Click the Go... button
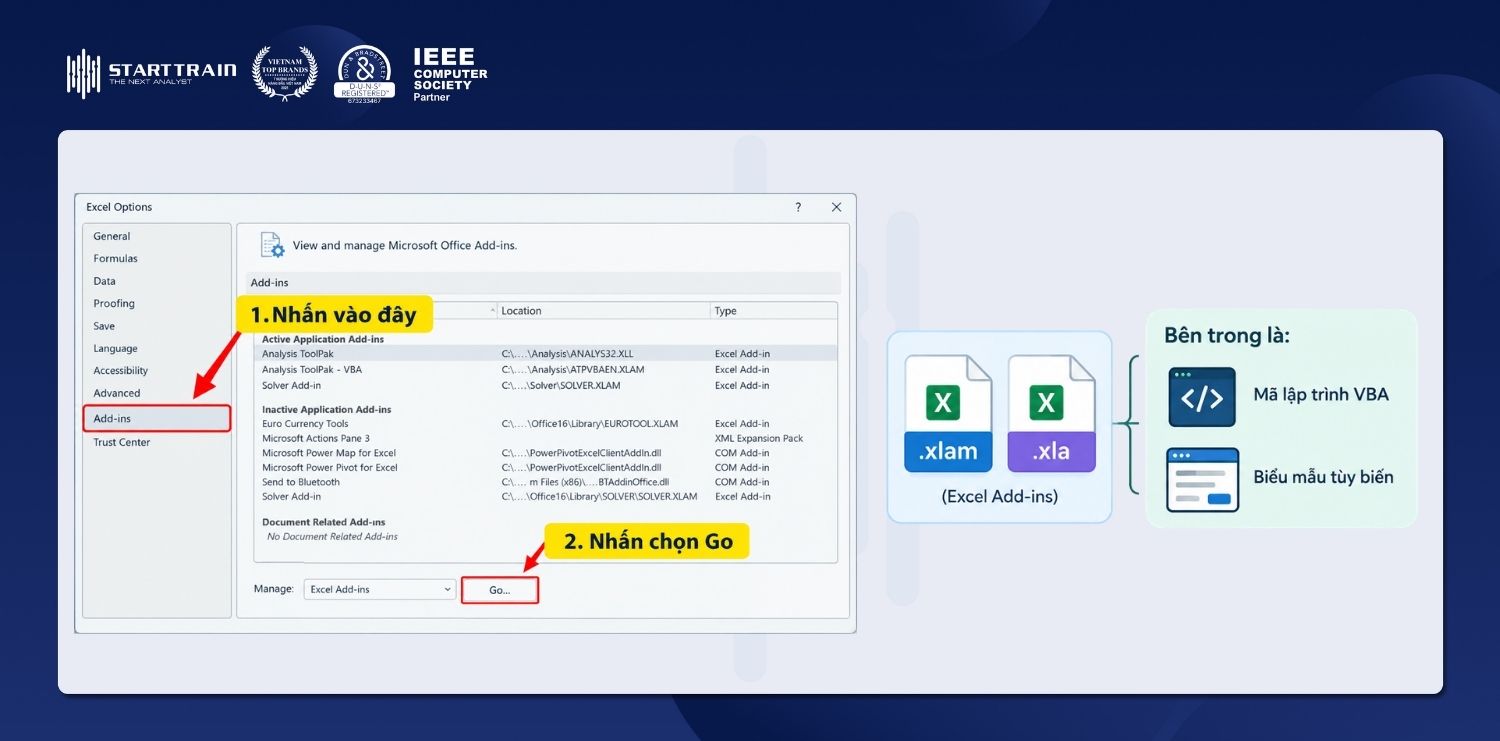The image size is (1500, 741). [x=500, y=590]
